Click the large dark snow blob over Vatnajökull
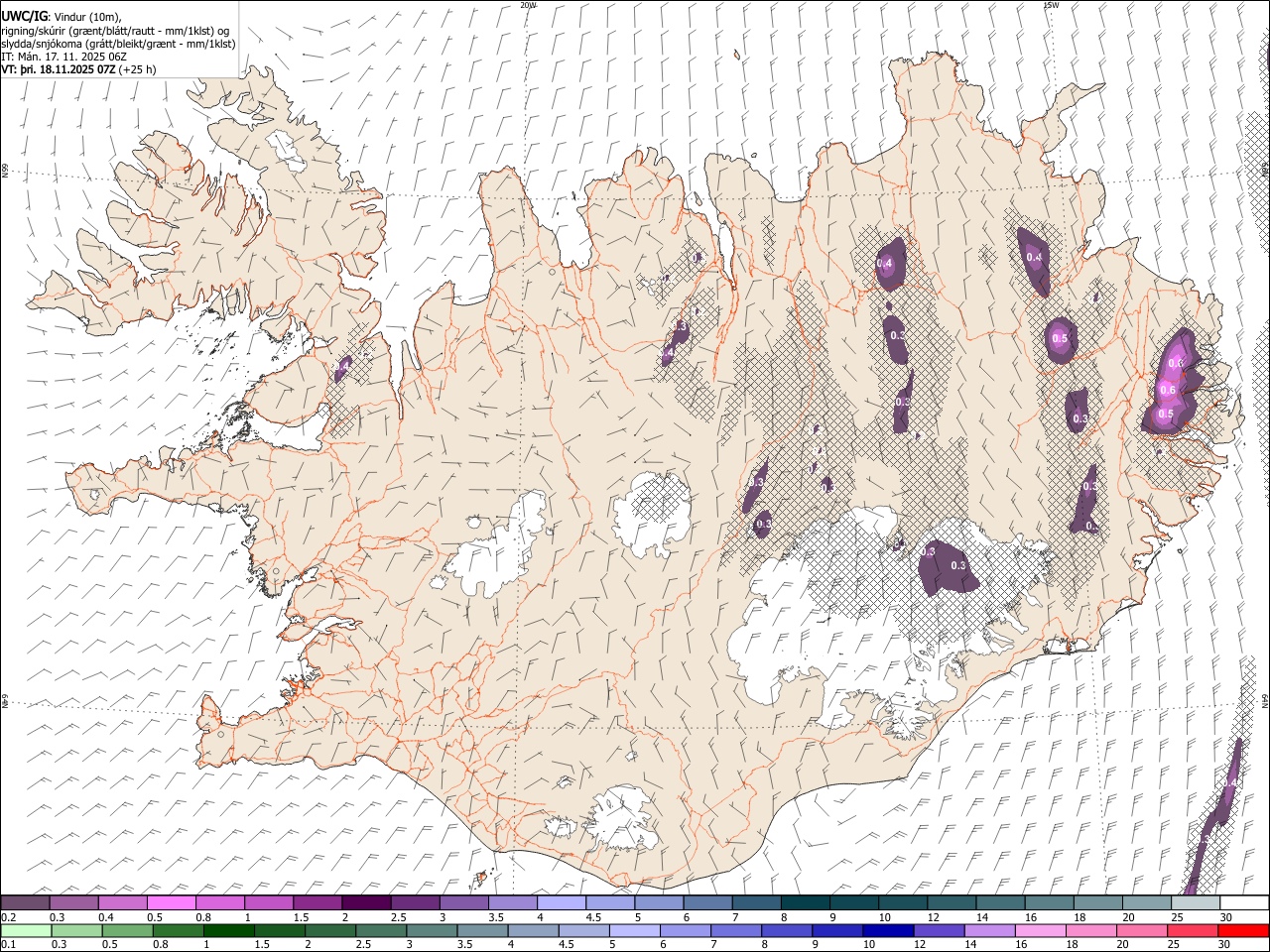Image resolution: width=1270 pixels, height=952 pixels. (x=948, y=567)
